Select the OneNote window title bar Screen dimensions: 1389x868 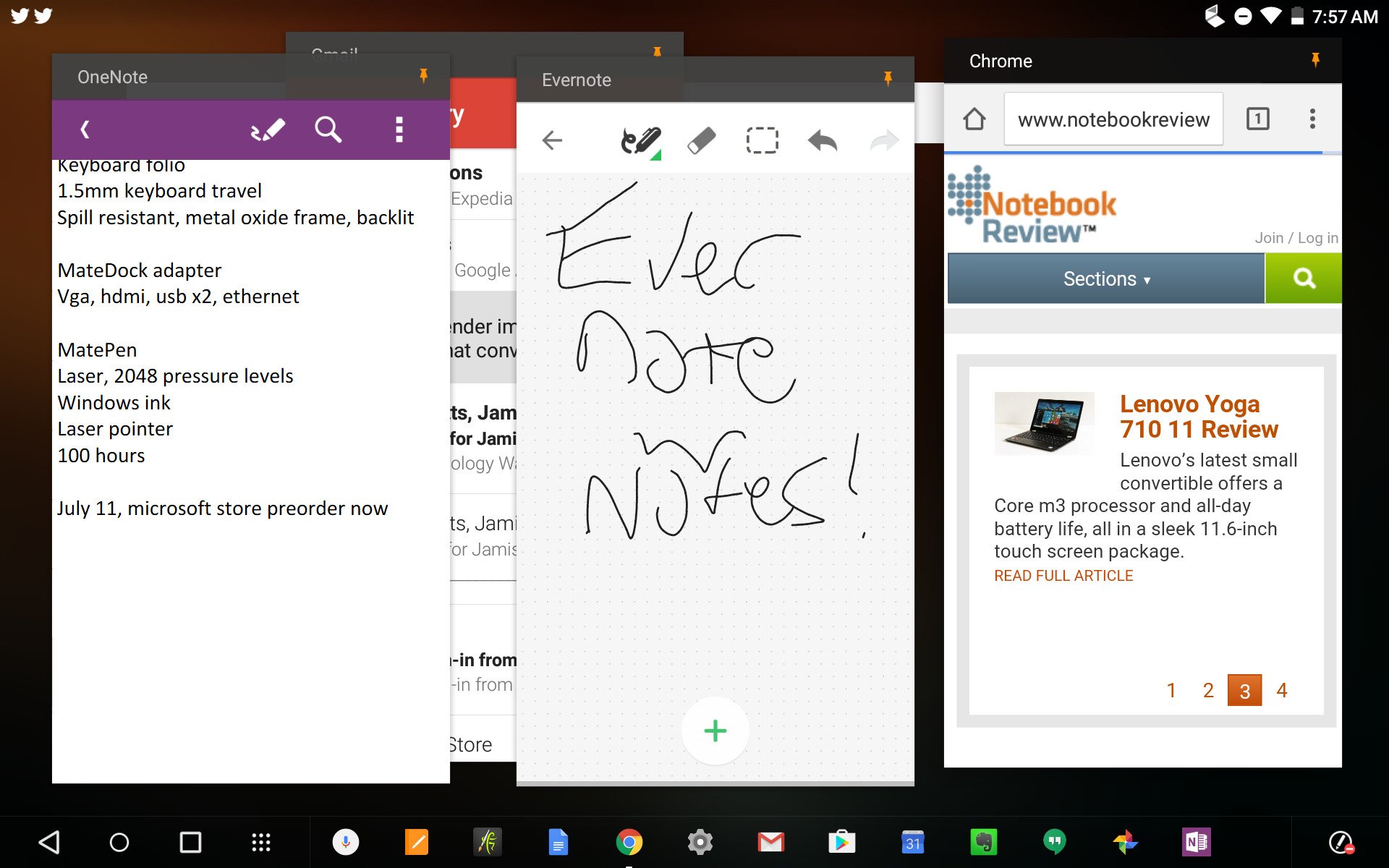[x=251, y=77]
